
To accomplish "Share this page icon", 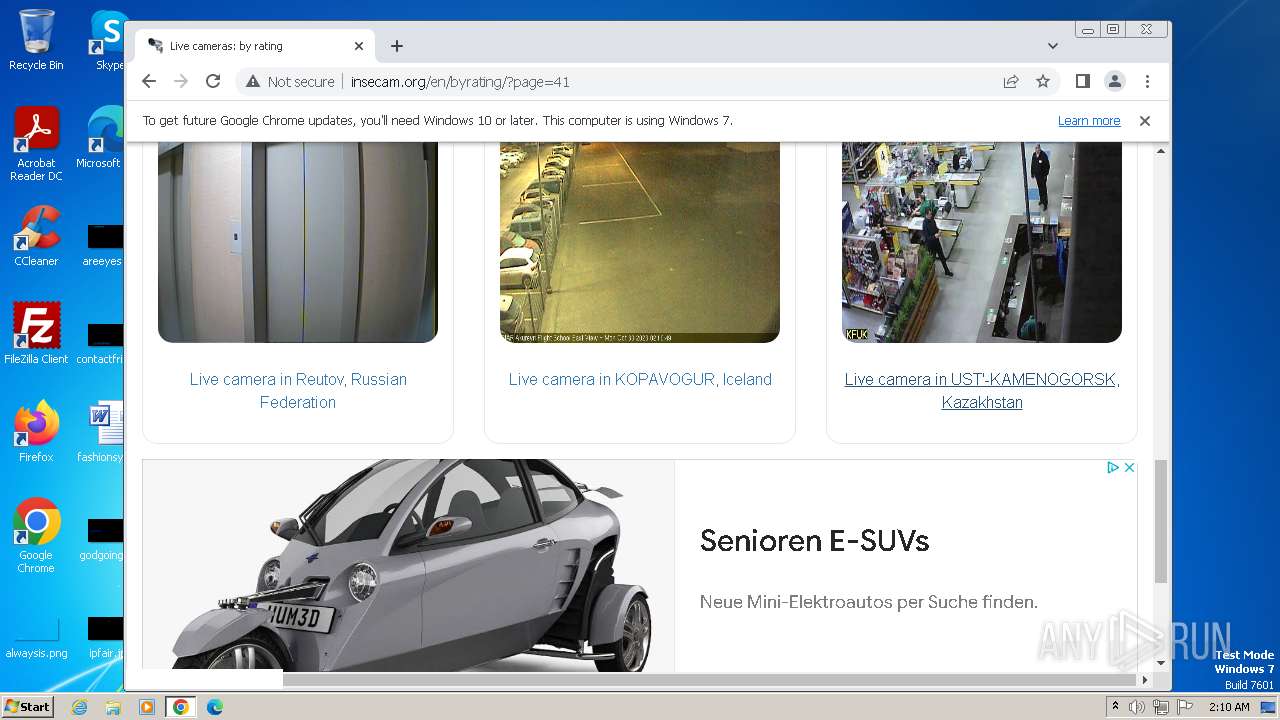I will coord(1011,81).
